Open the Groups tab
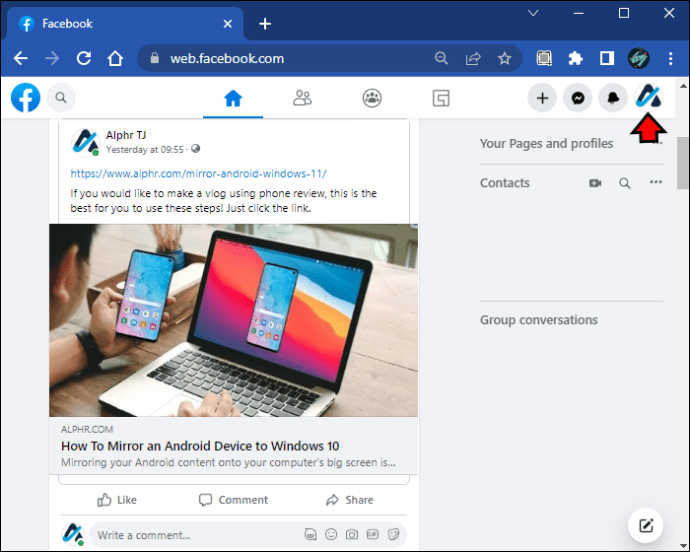This screenshot has width=690, height=552. pos(372,98)
